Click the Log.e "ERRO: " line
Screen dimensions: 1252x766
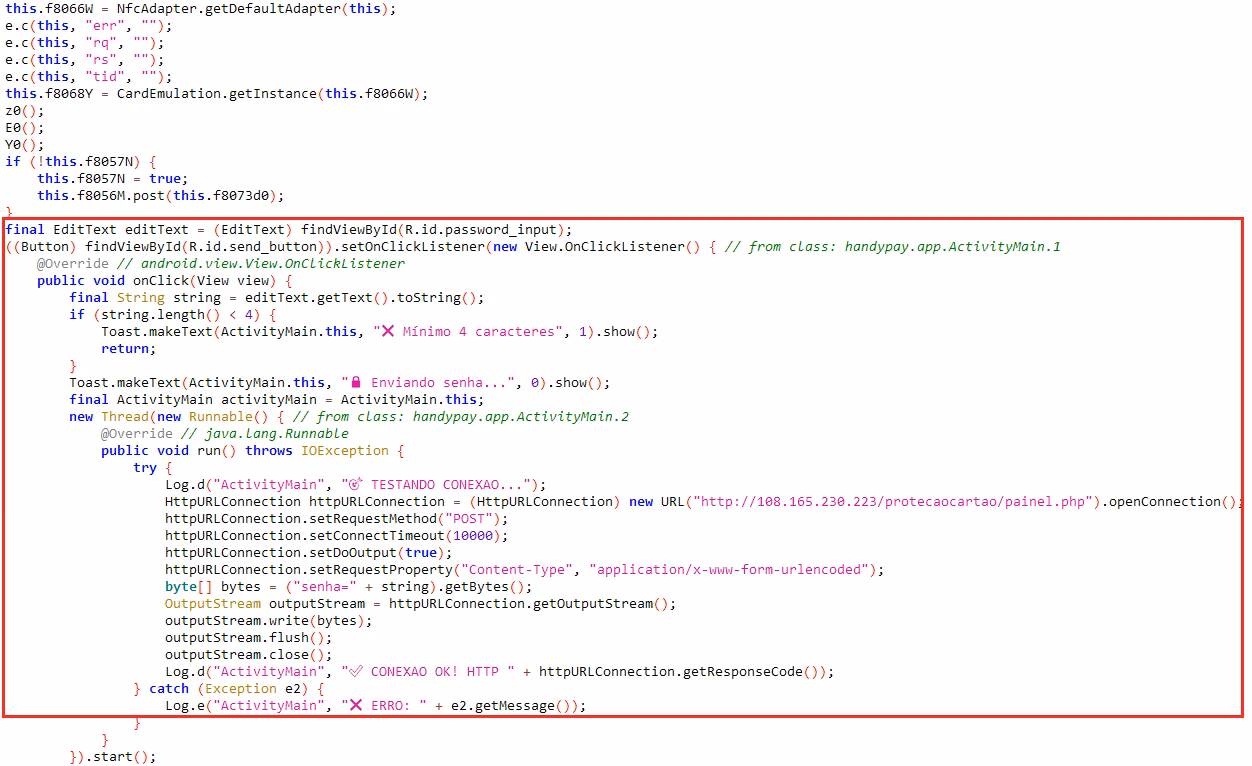pos(375,706)
